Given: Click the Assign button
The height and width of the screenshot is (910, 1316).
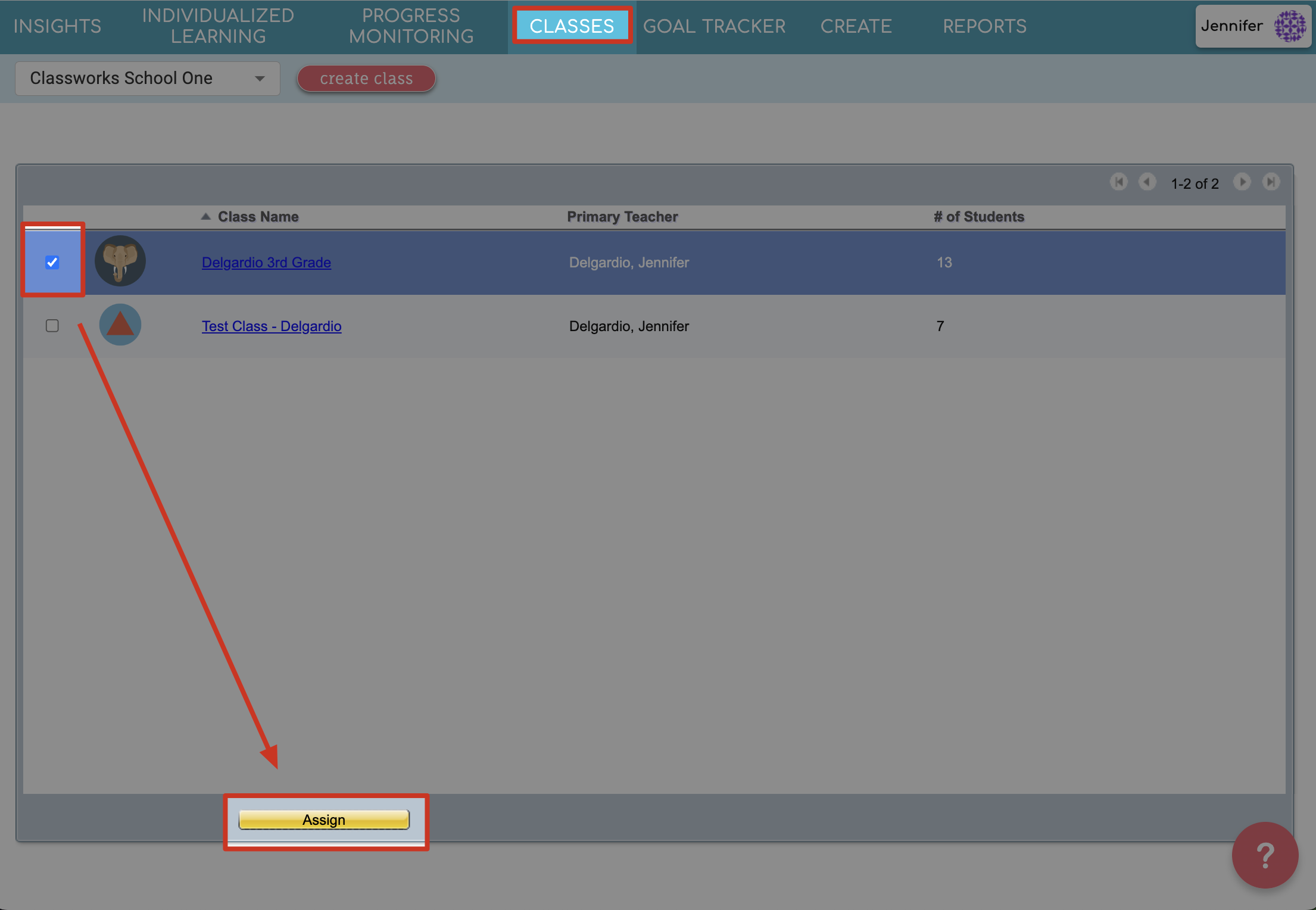Looking at the screenshot, I should 324,819.
